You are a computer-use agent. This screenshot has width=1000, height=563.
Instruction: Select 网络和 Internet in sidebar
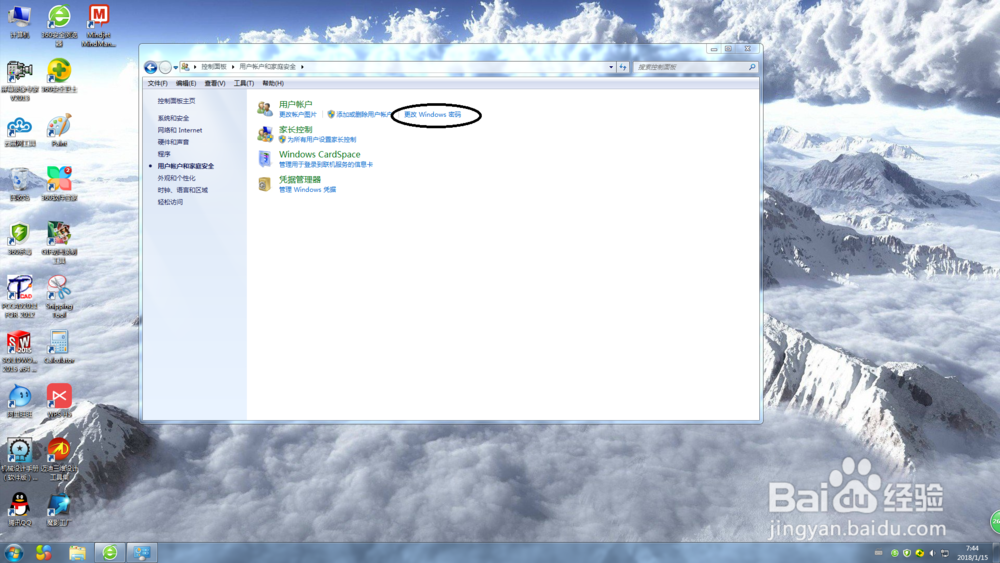[x=180, y=130]
